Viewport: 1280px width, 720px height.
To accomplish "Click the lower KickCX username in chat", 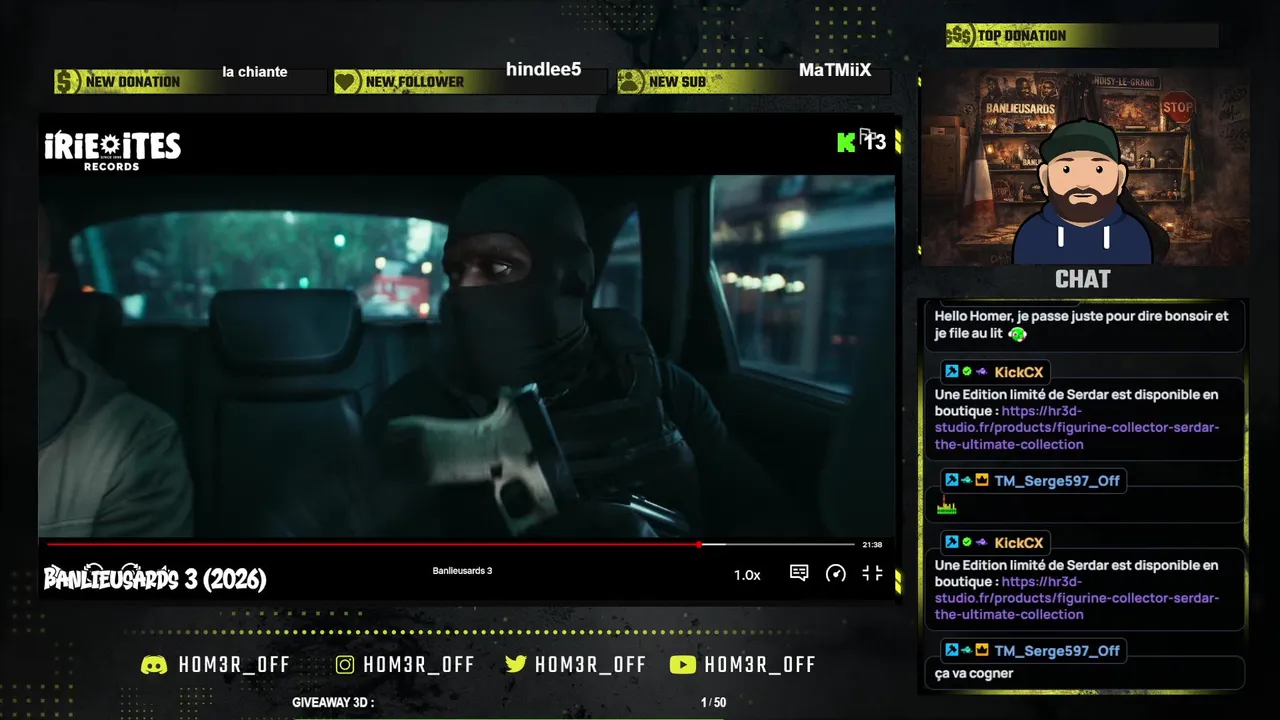I will [x=1018, y=543].
